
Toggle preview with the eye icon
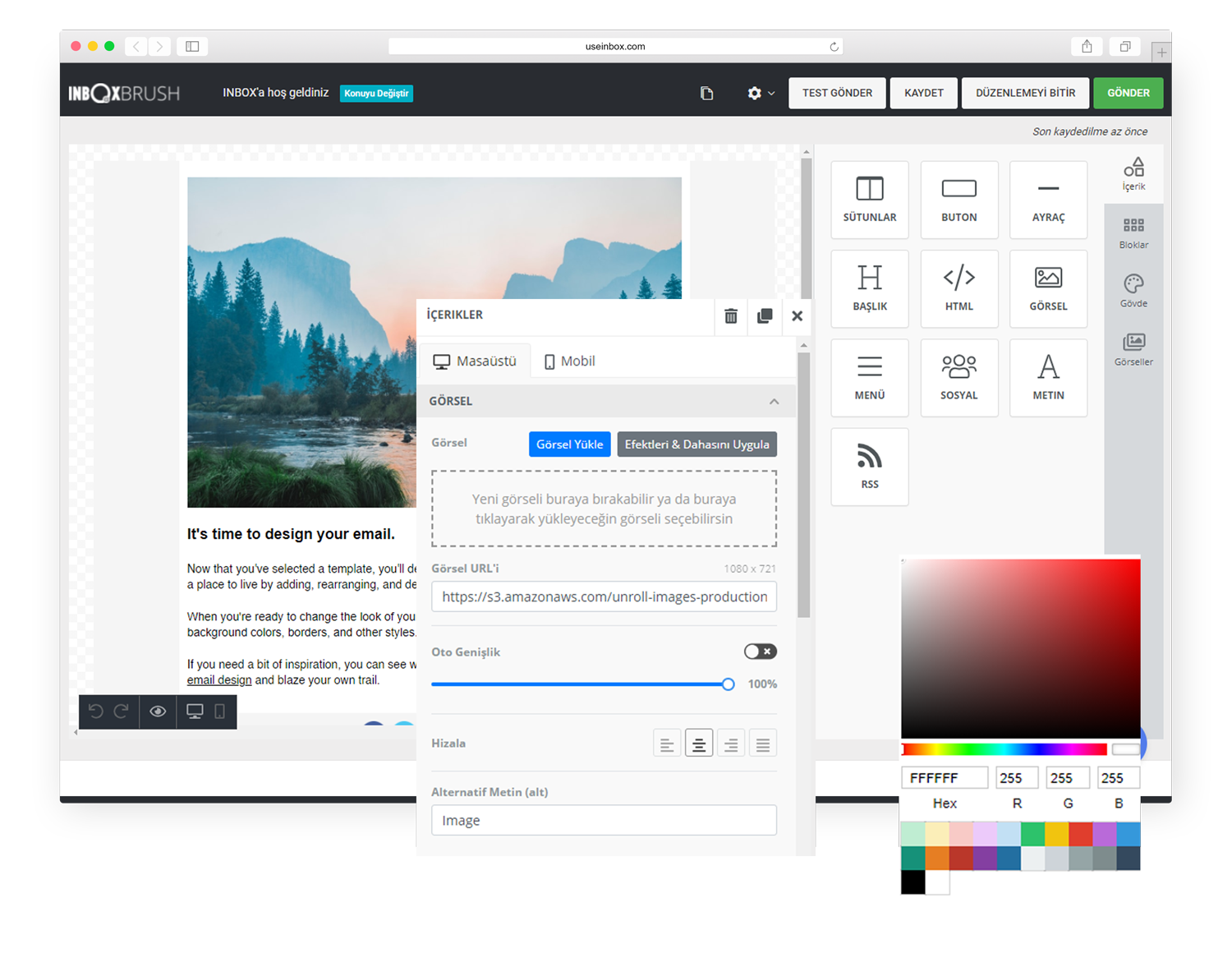(158, 711)
